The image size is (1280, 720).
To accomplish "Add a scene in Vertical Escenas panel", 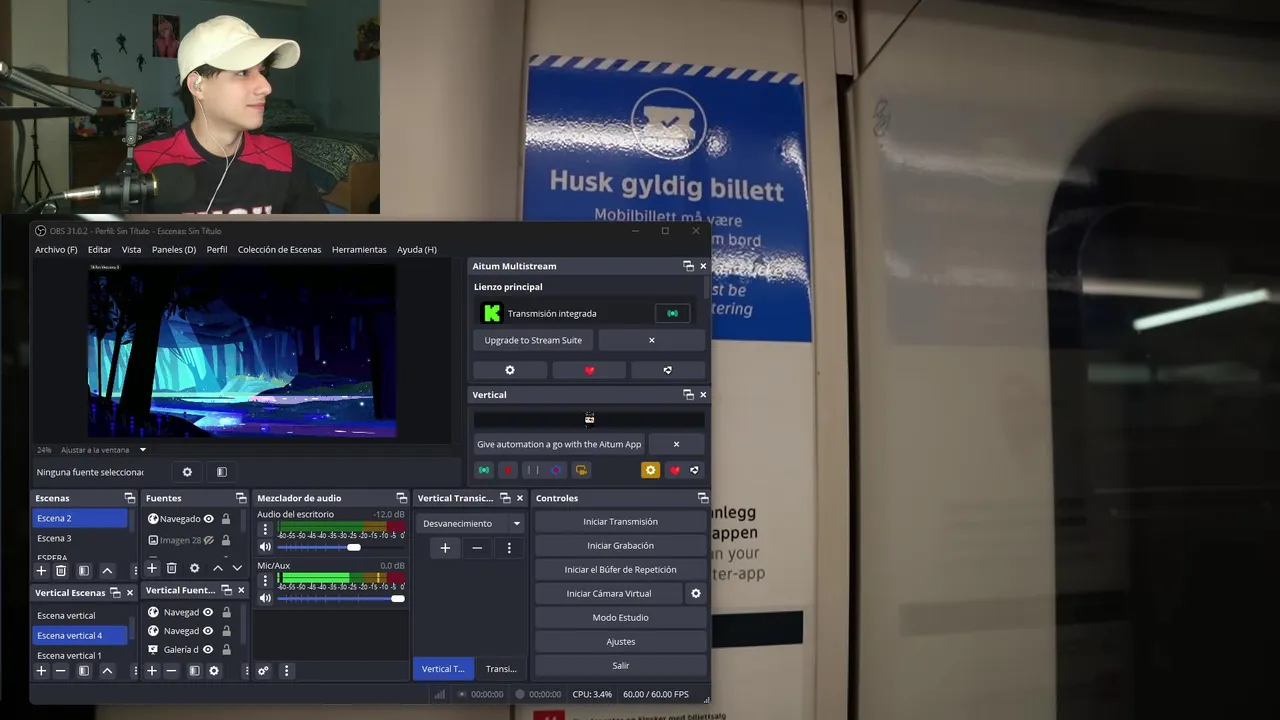I will click(41, 671).
